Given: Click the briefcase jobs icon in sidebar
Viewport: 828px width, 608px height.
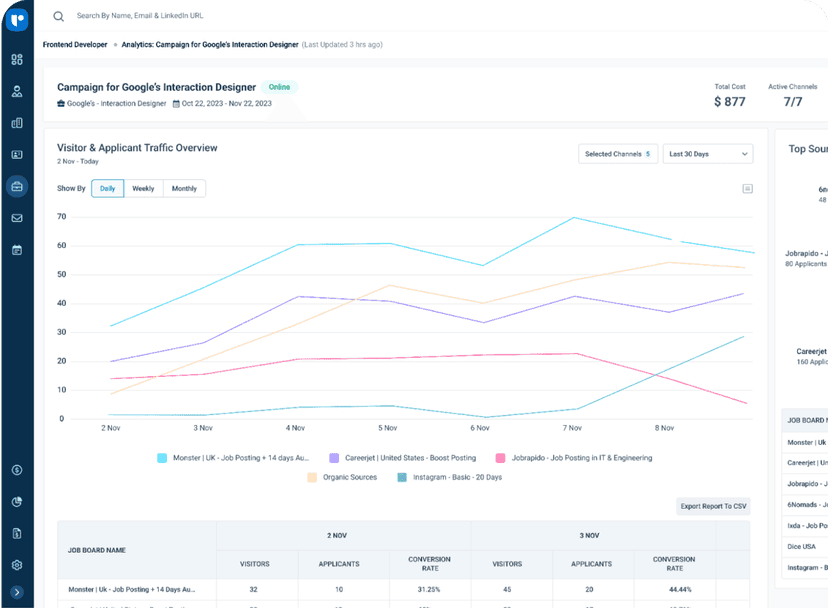Looking at the screenshot, I should 17,186.
